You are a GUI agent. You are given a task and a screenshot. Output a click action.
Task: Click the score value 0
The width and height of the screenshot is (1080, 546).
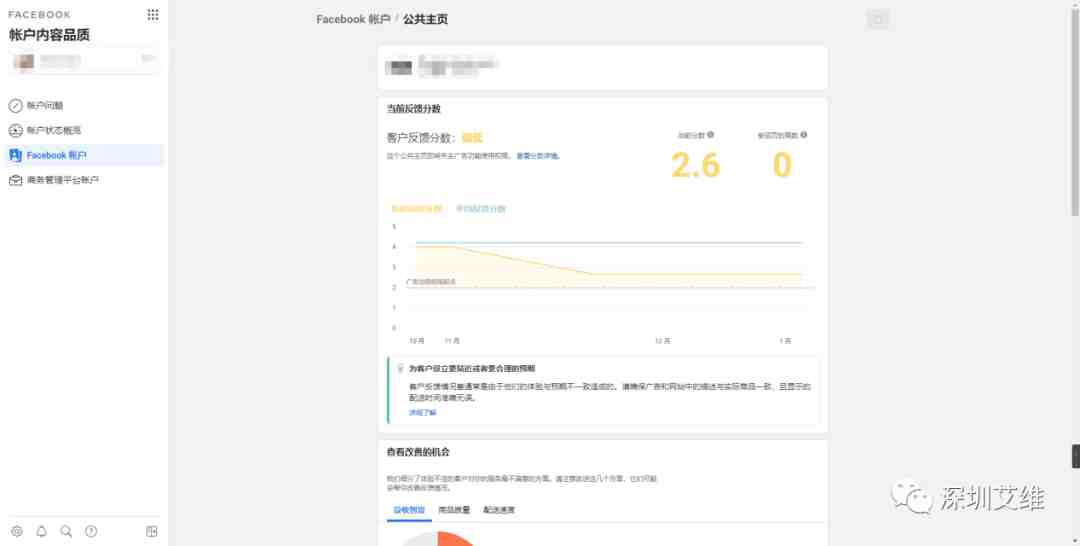click(x=782, y=165)
